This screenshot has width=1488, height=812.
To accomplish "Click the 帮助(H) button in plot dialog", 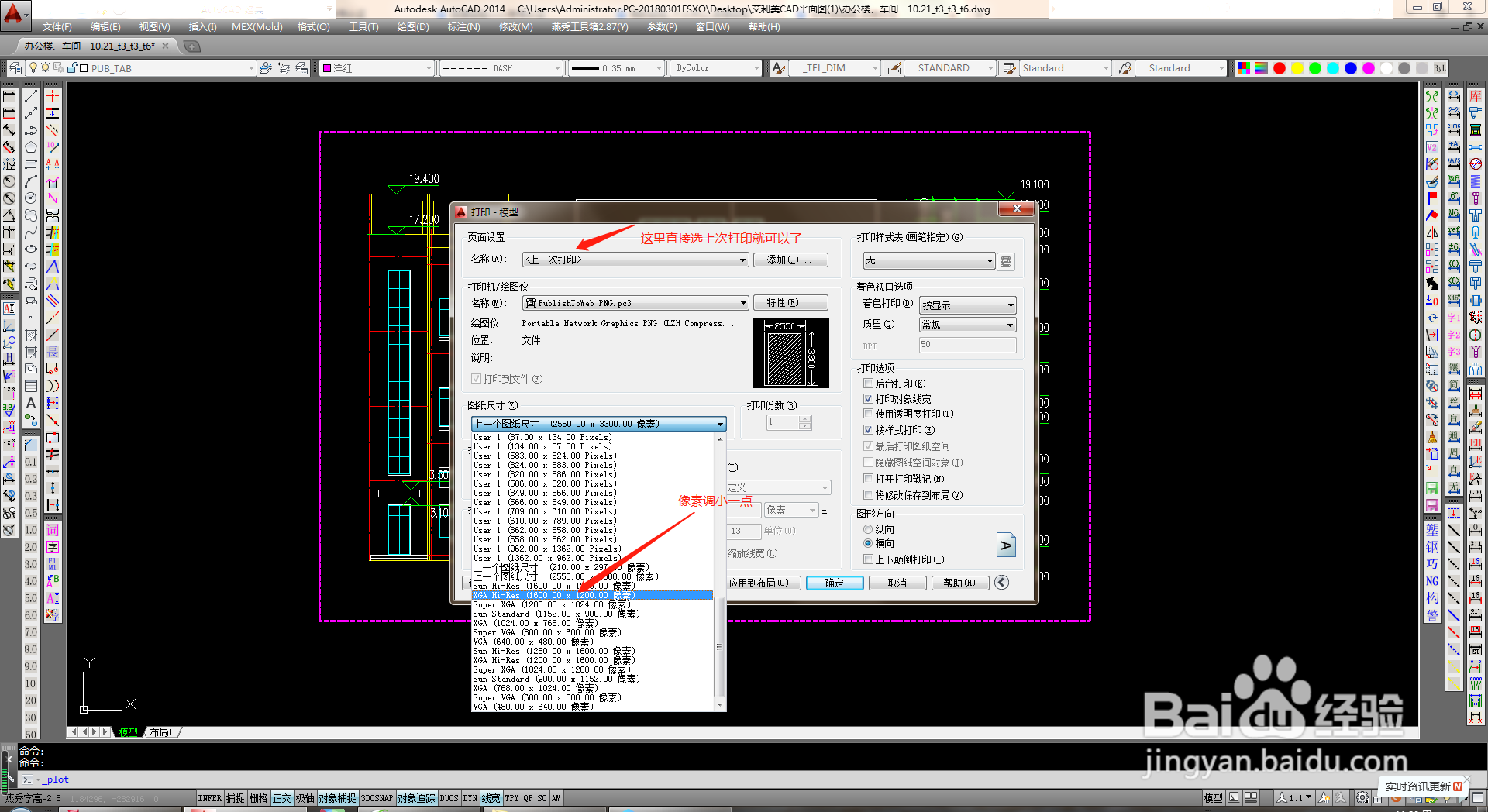I will tap(959, 583).
